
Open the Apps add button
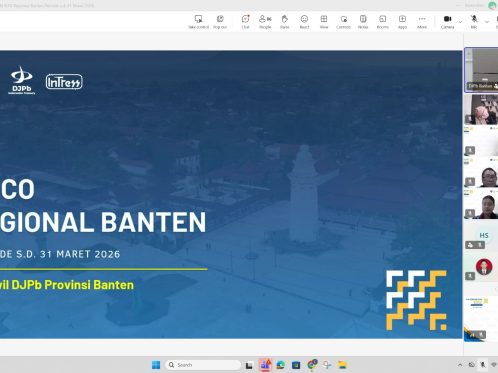click(402, 22)
